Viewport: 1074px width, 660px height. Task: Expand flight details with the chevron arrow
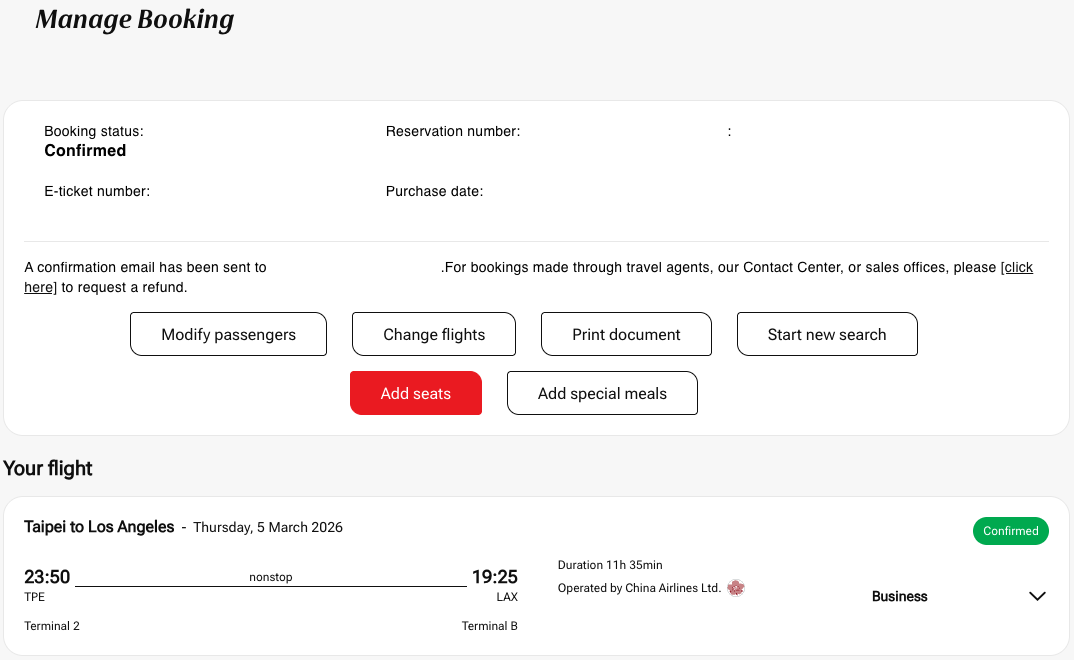coord(1037,596)
